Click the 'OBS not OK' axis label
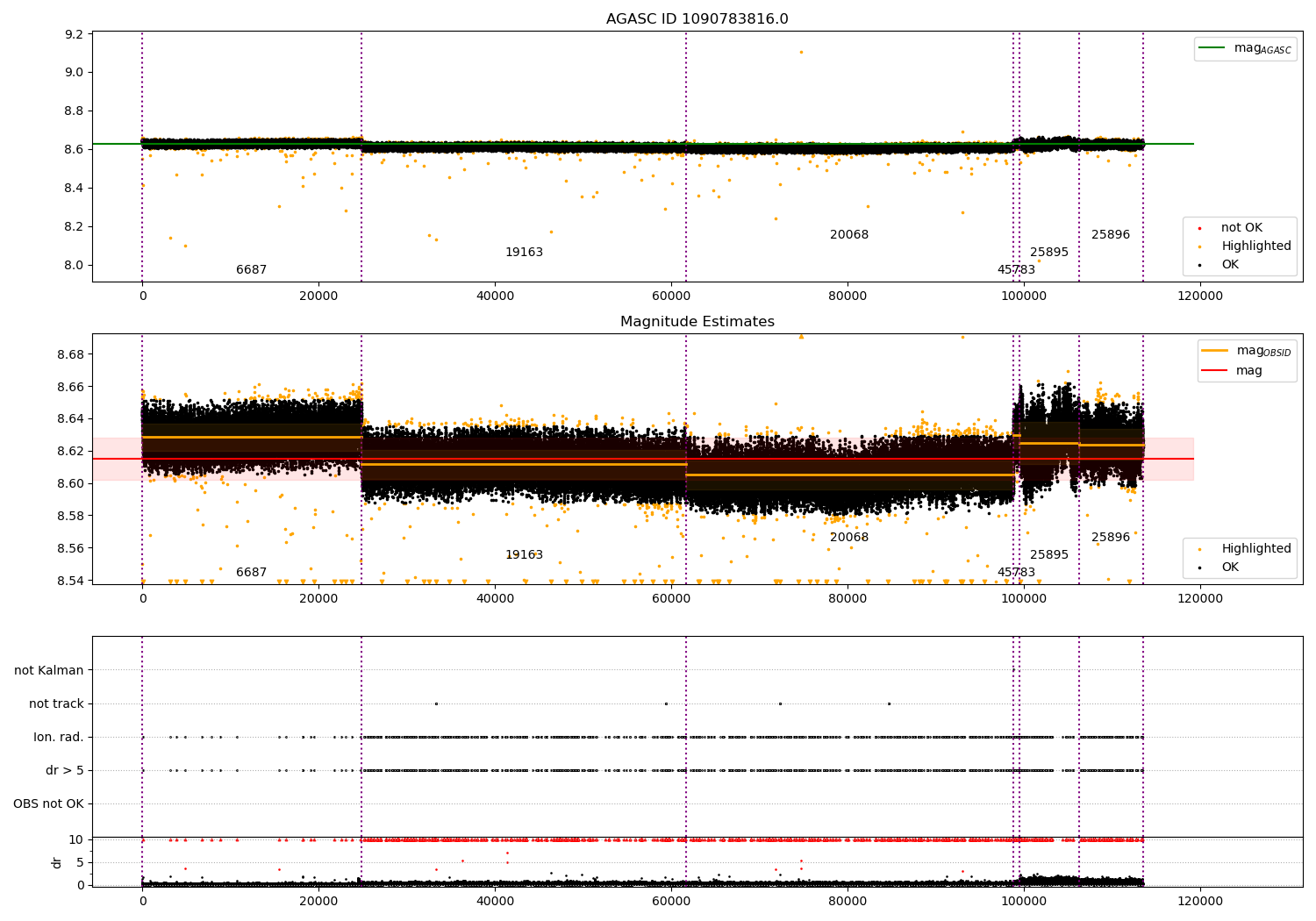The height and width of the screenshot is (921, 1316). (49, 804)
